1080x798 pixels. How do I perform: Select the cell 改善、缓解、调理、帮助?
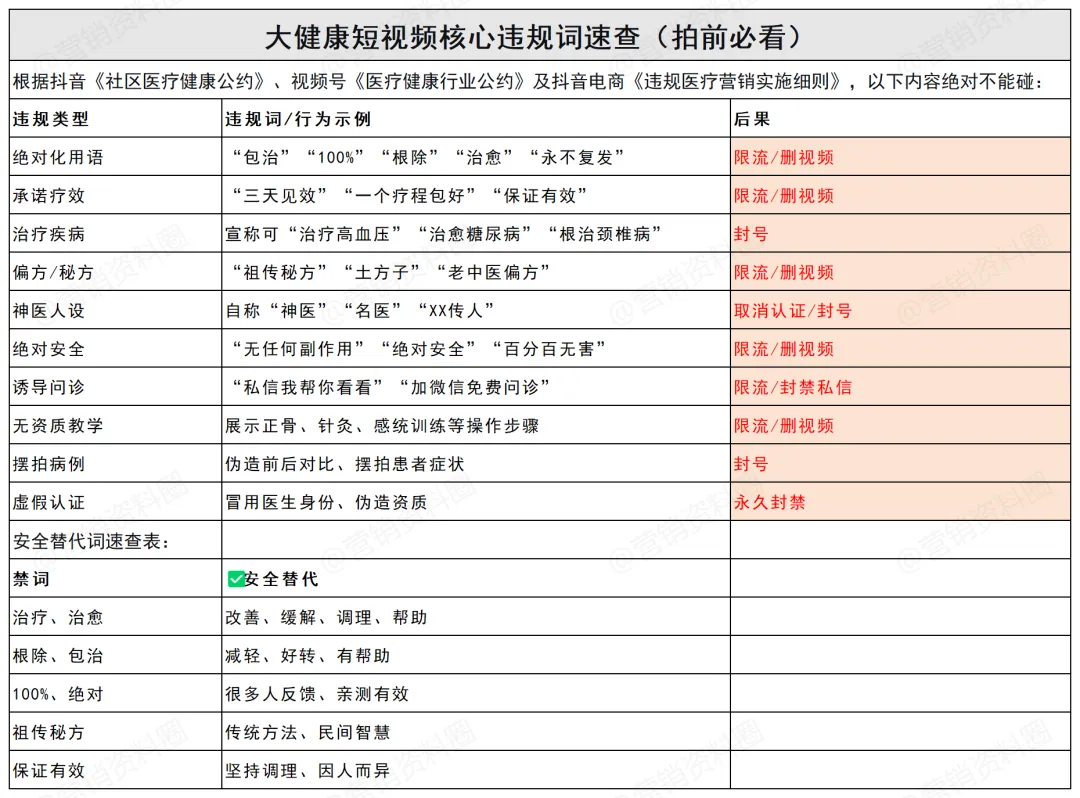pyautogui.click(x=476, y=617)
